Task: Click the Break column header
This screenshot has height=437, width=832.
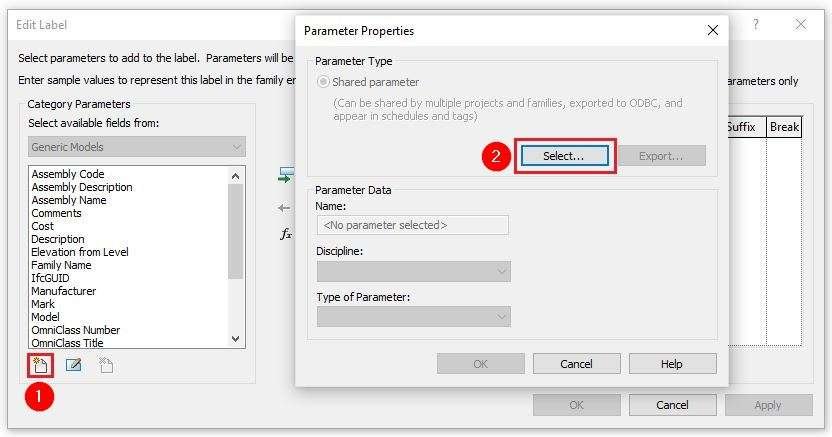Action: pos(784,127)
